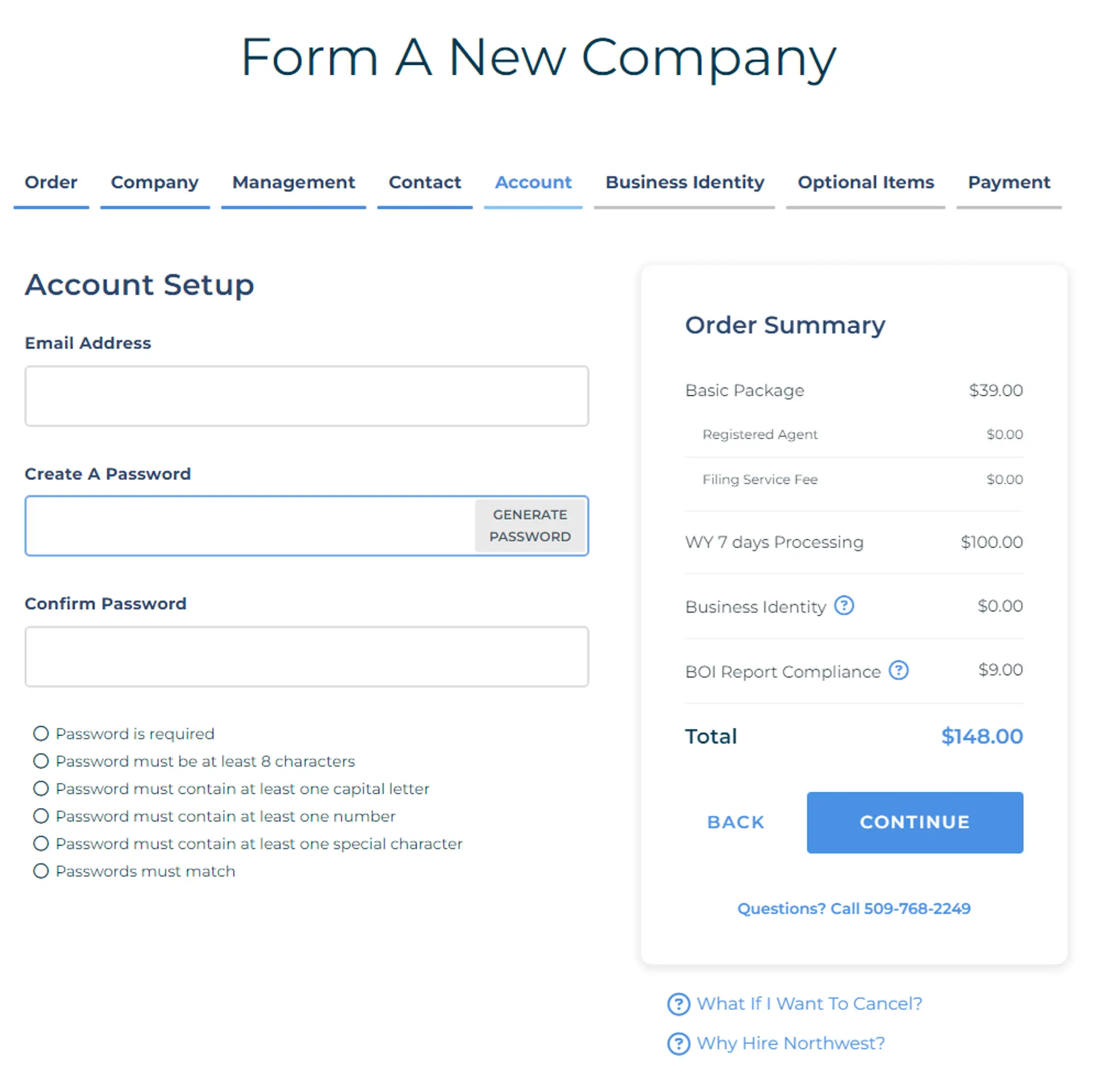This screenshot has height=1092, width=1098.
Task: Click the Confirm Password field
Action: point(306,656)
